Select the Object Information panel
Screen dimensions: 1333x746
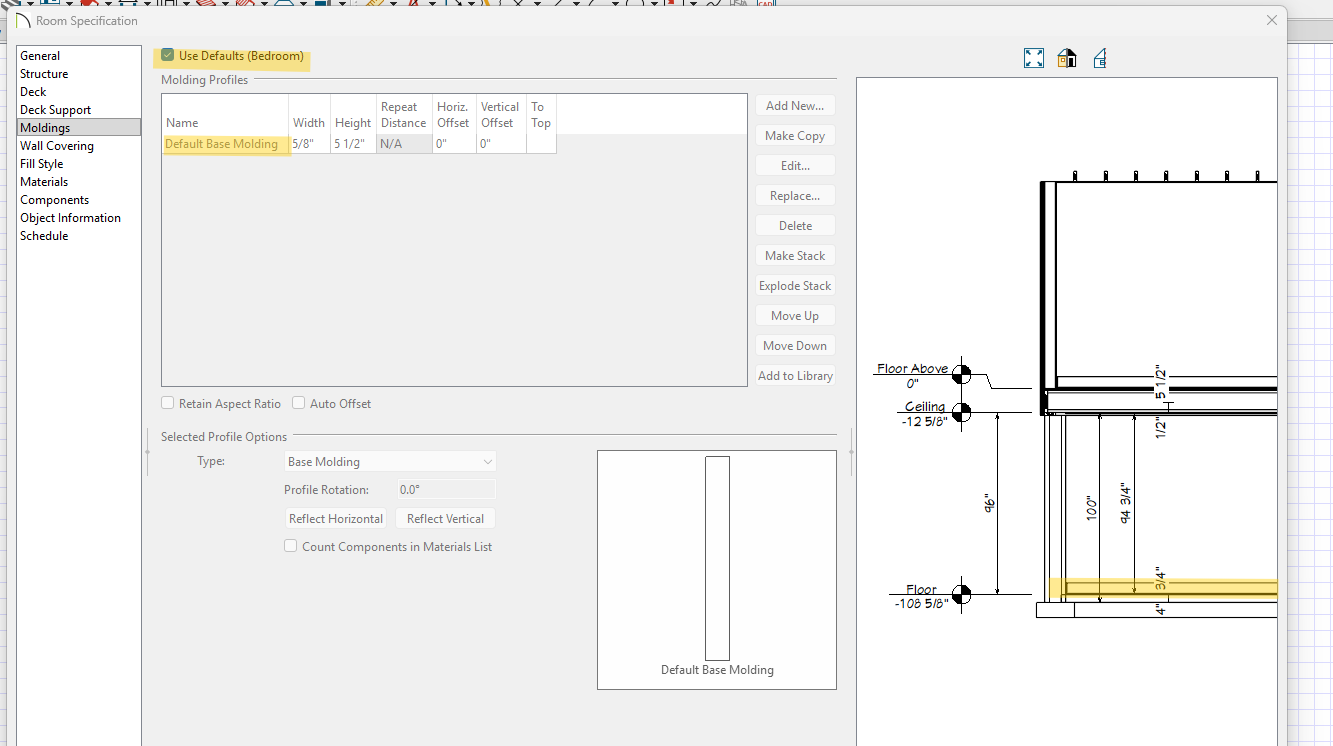tap(70, 218)
